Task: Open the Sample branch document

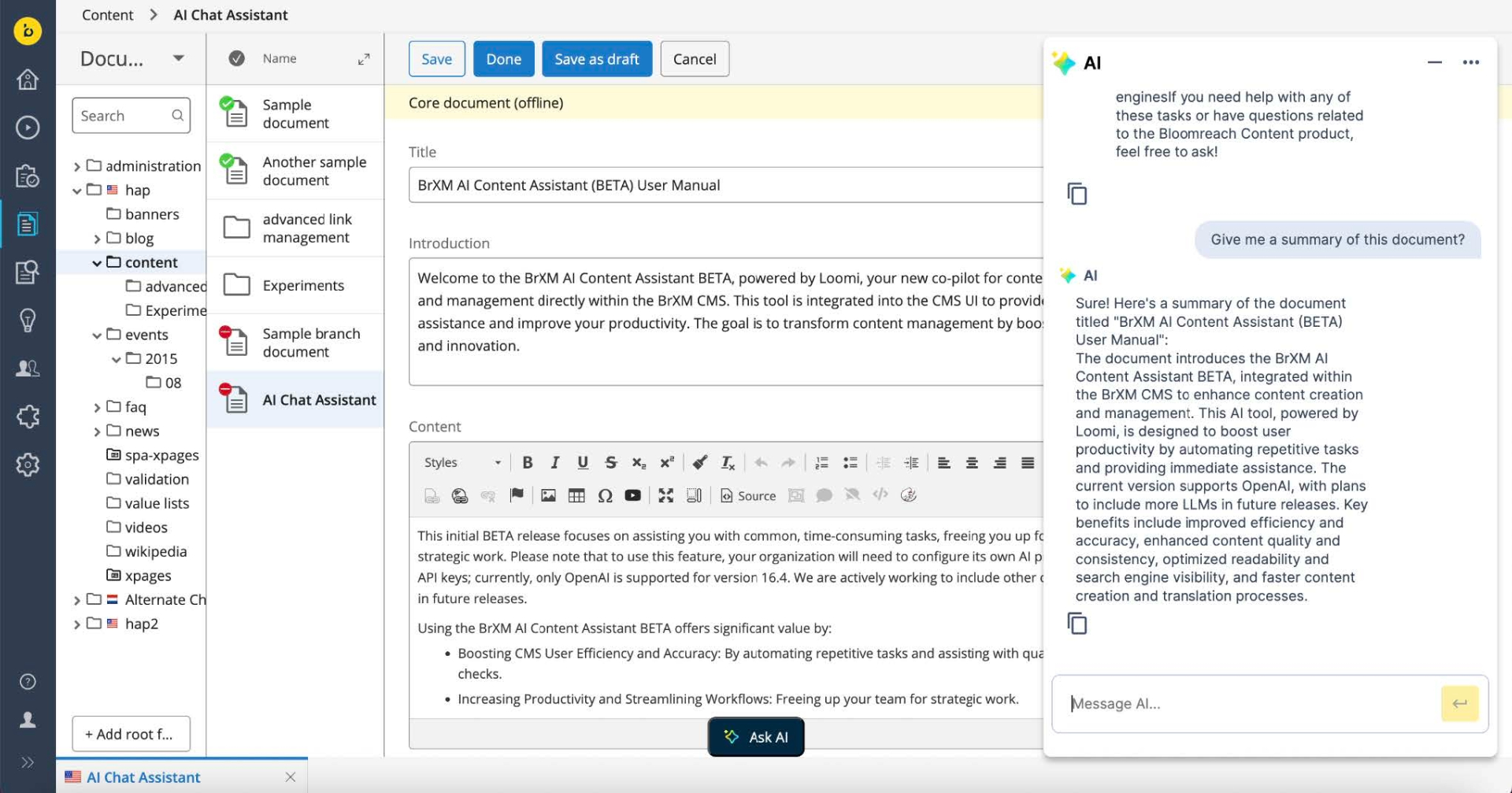Action: tap(295, 343)
